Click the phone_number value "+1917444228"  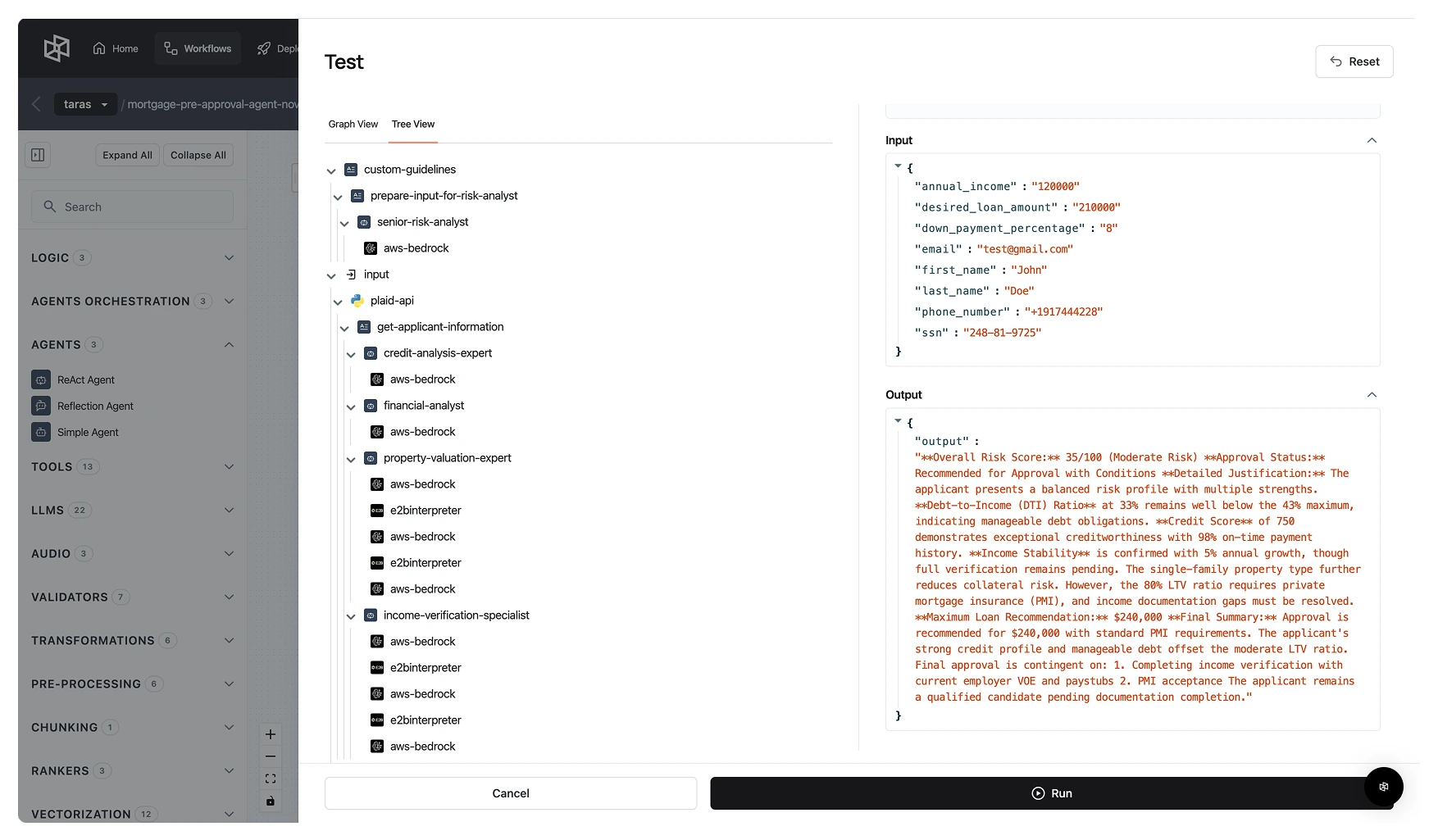click(1063, 312)
